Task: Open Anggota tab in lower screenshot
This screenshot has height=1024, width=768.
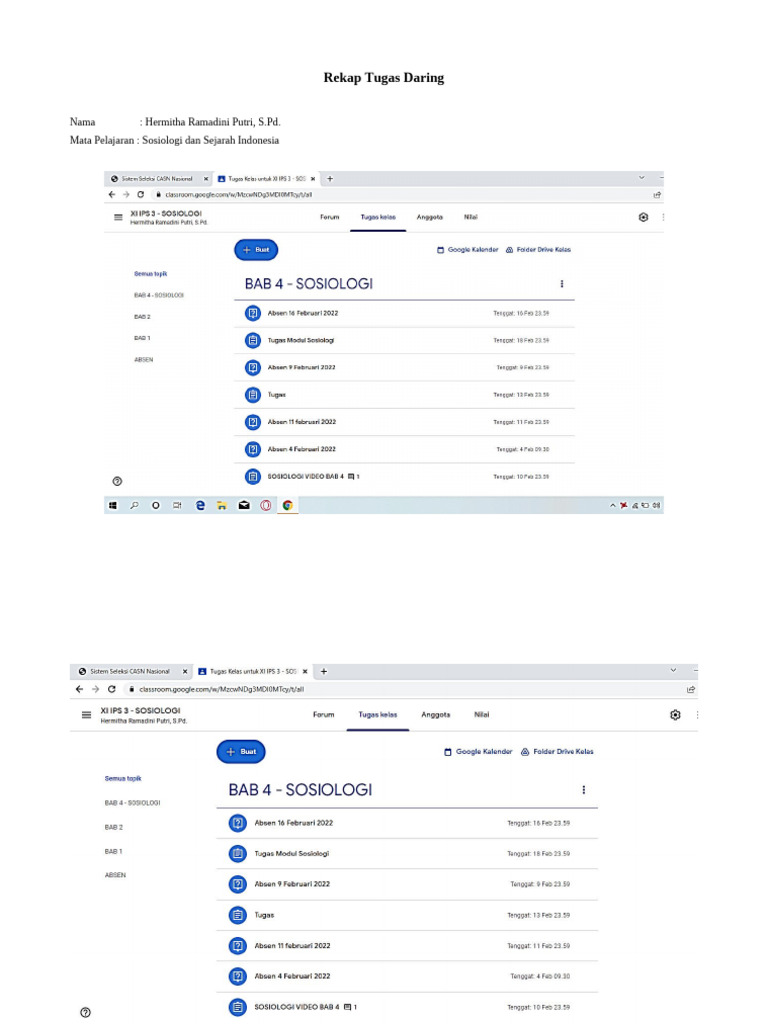Action: [x=436, y=715]
